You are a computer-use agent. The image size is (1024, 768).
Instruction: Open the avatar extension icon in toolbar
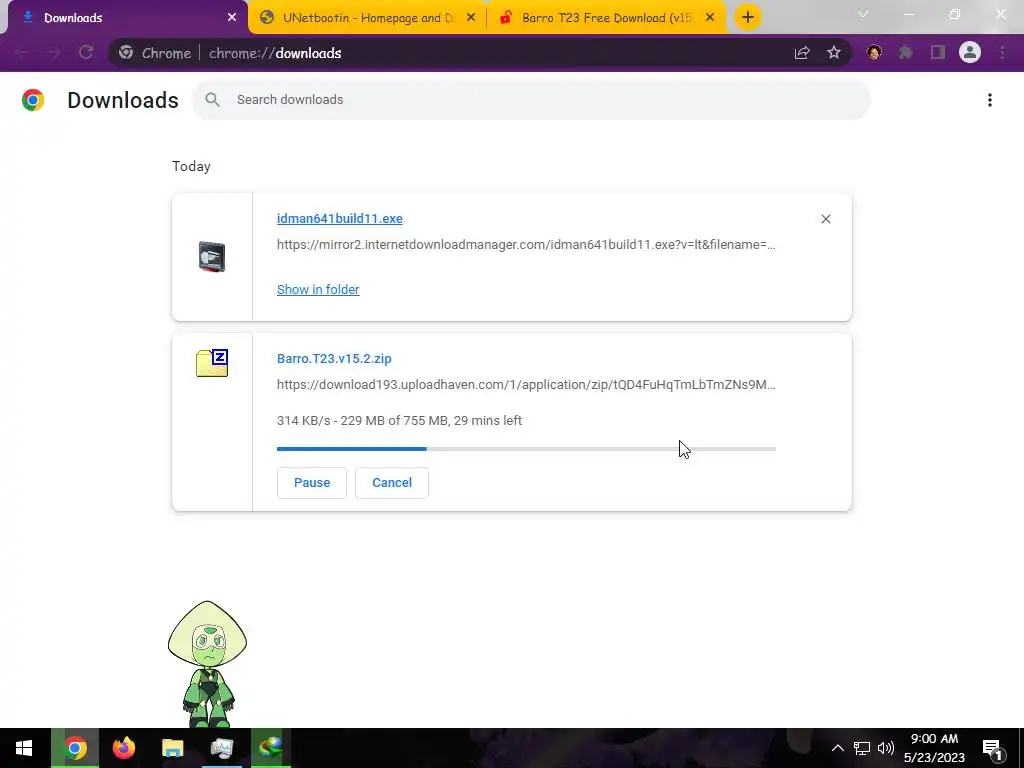click(x=874, y=53)
